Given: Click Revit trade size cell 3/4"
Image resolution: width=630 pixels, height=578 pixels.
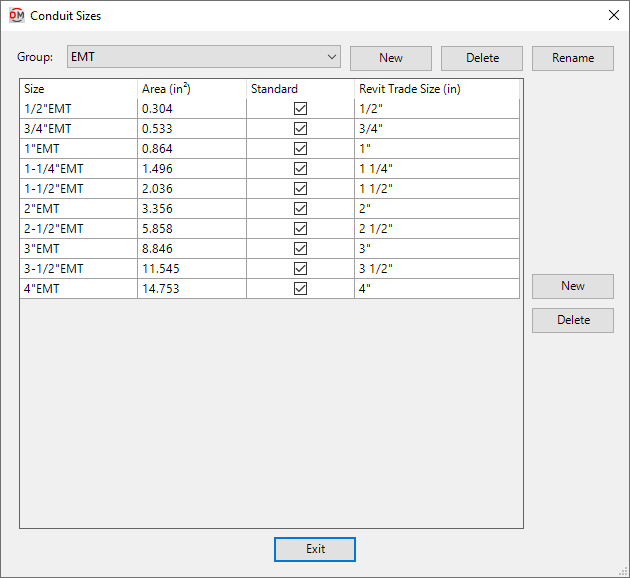Looking at the screenshot, I should pos(437,129).
